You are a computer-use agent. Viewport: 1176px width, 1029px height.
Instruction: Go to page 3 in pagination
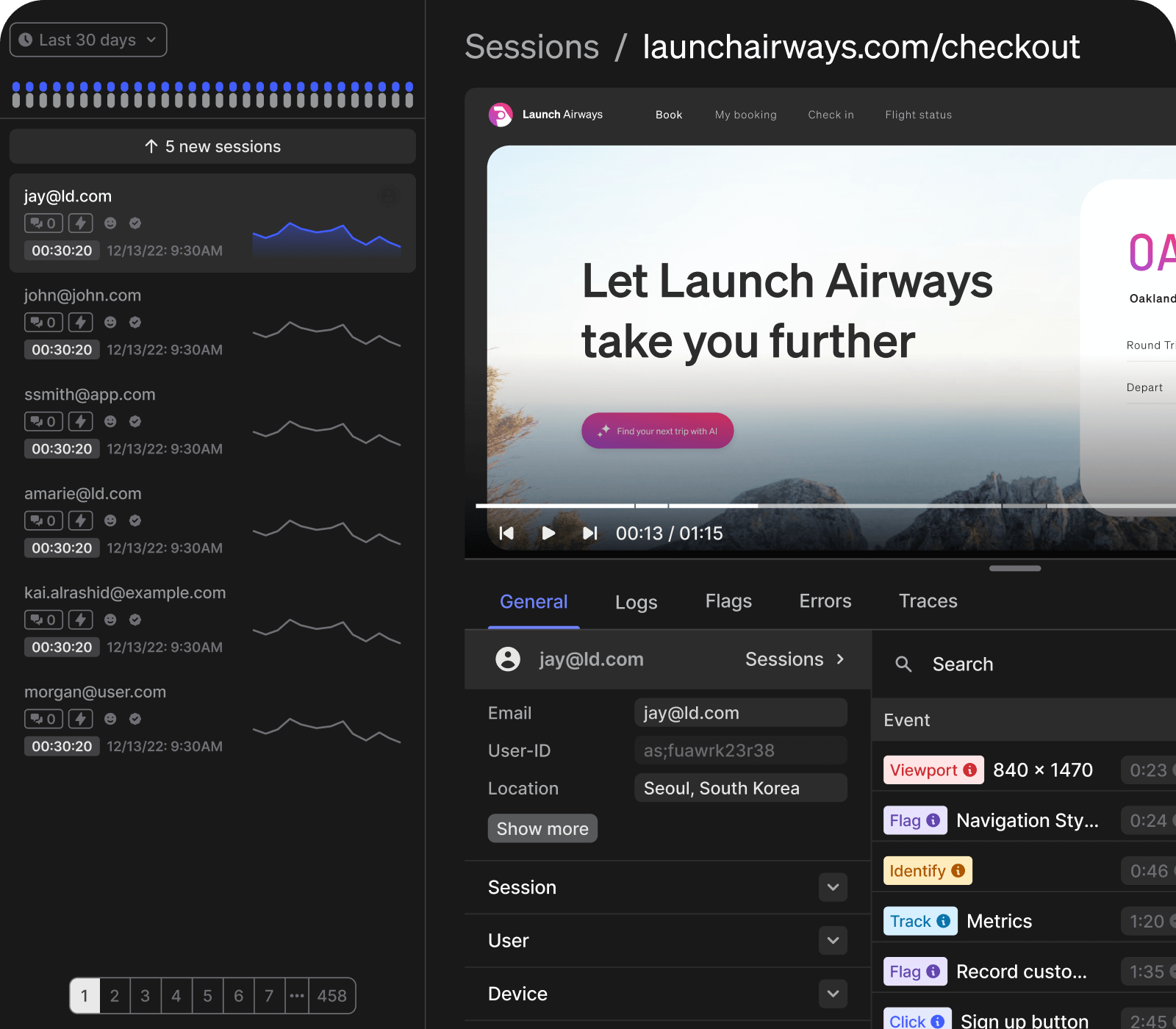click(146, 996)
